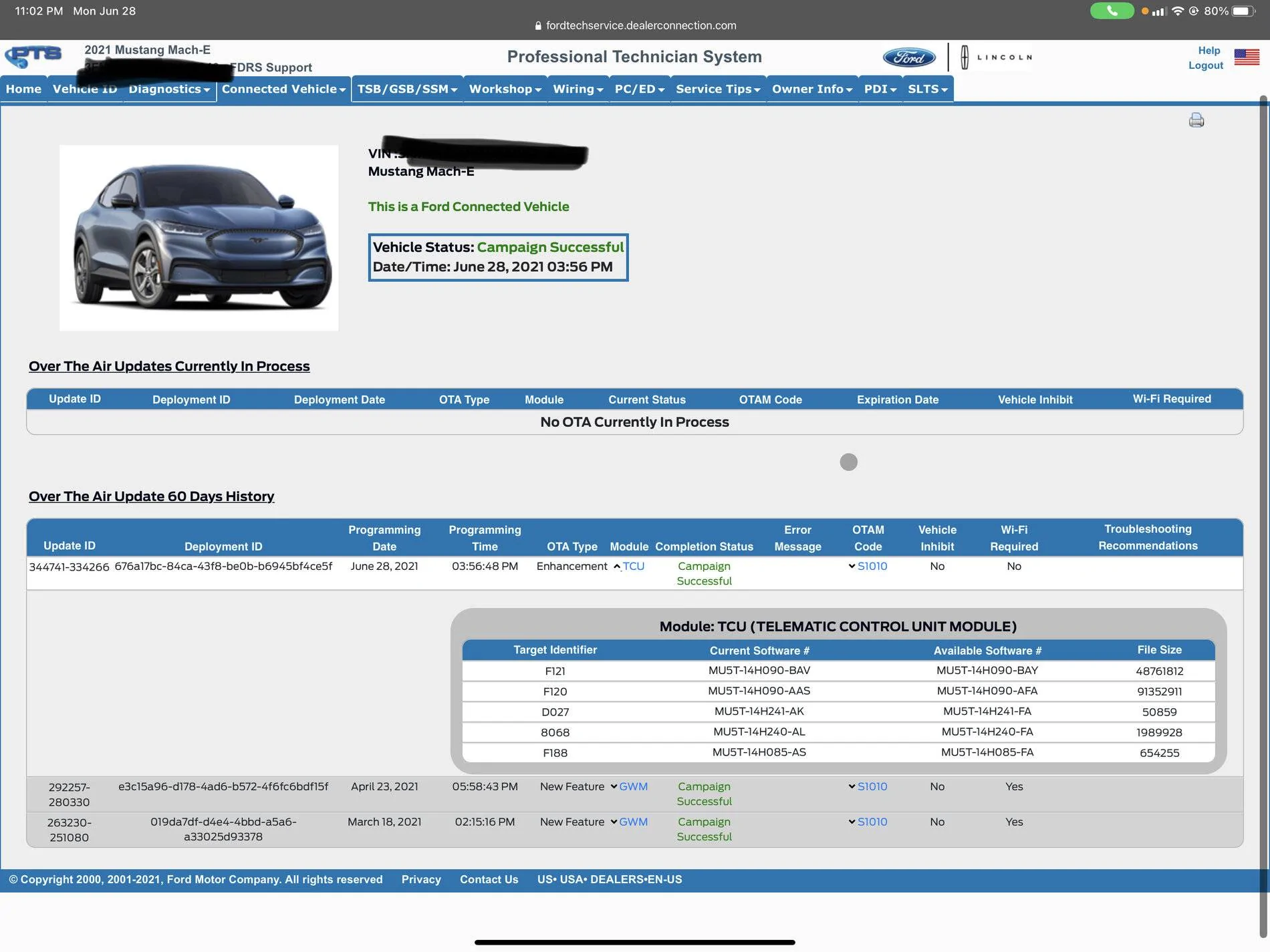
Task: Click the gray floating circle button
Action: (x=848, y=462)
